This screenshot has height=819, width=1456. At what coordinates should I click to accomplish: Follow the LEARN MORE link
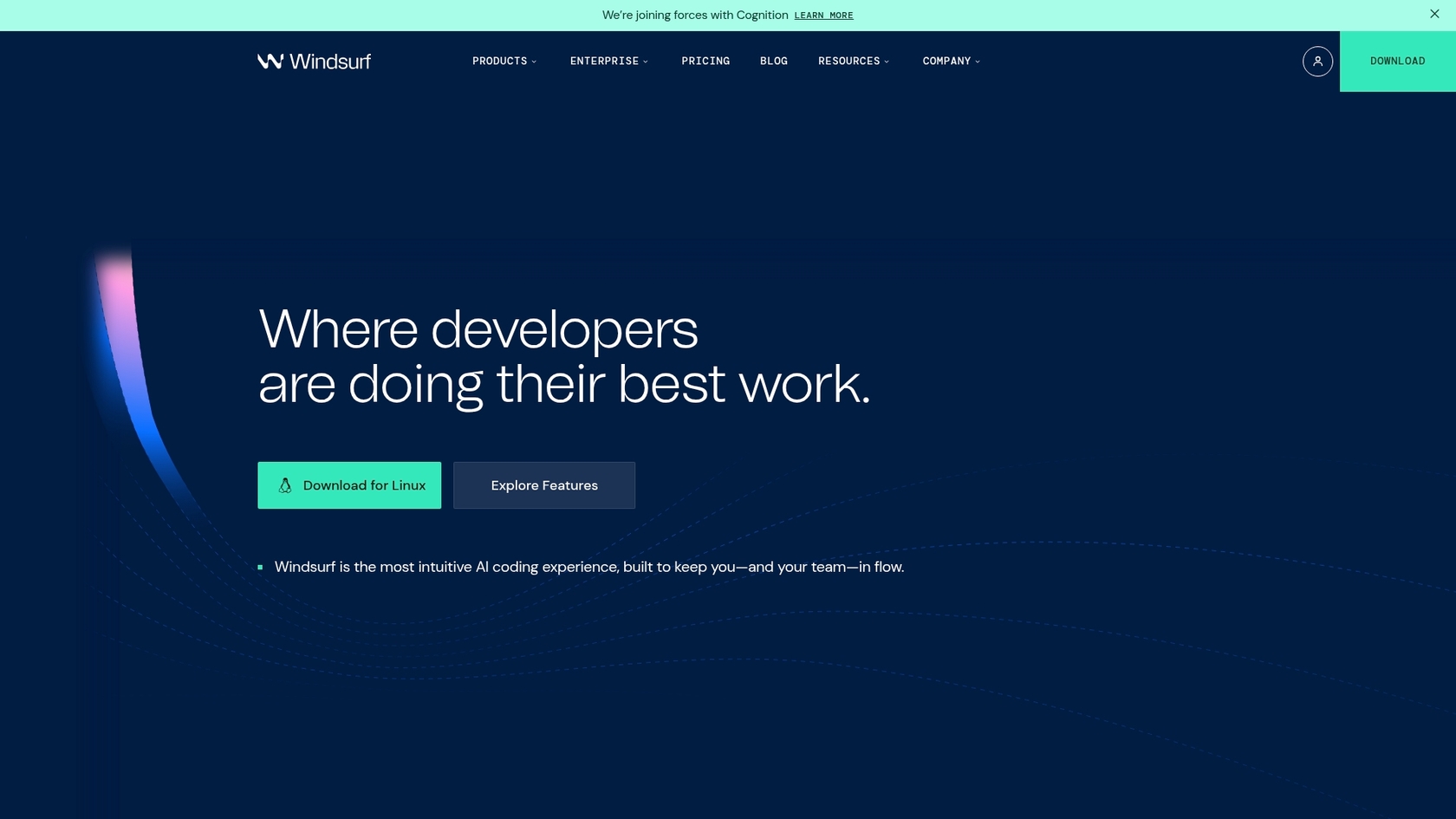tap(824, 15)
